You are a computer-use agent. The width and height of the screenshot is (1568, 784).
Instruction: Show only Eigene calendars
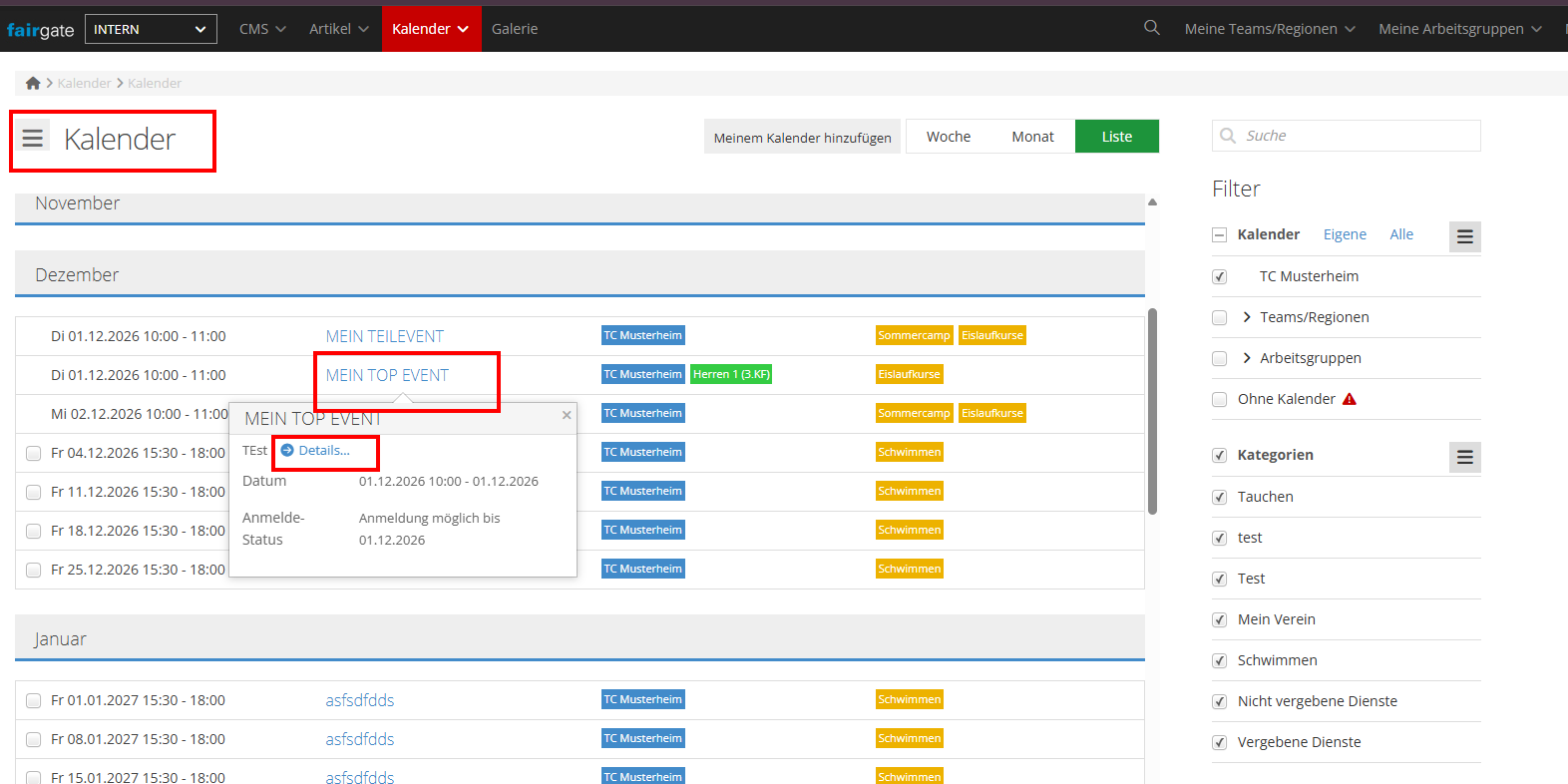point(1345,234)
